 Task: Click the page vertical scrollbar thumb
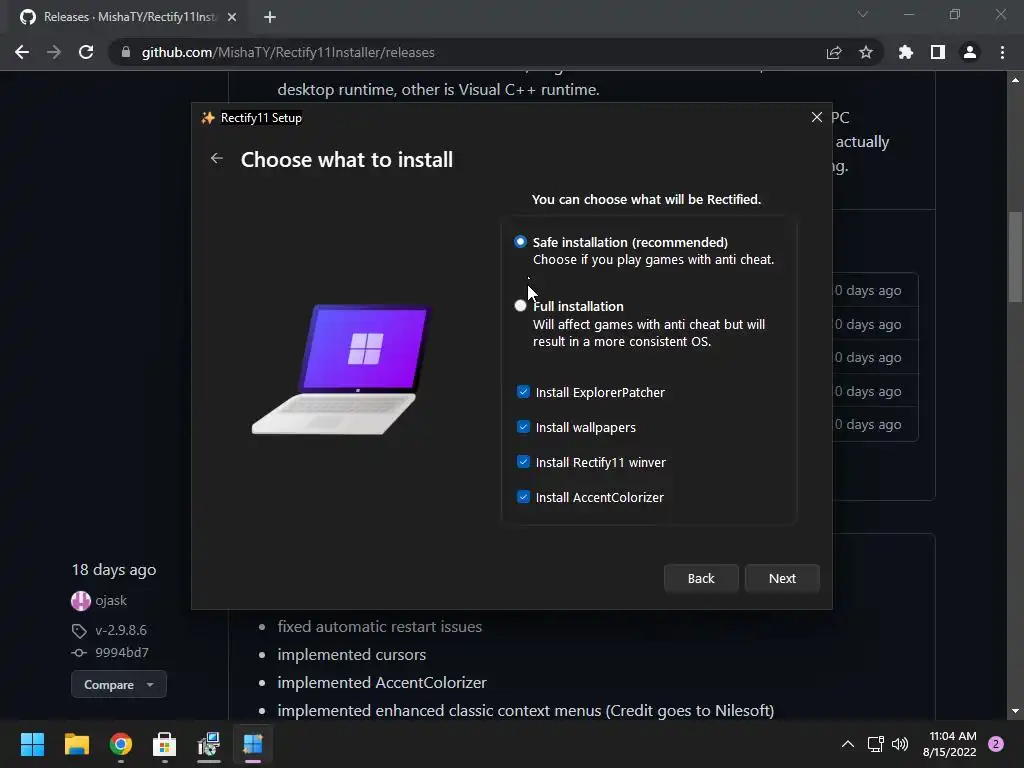[x=1015, y=256]
